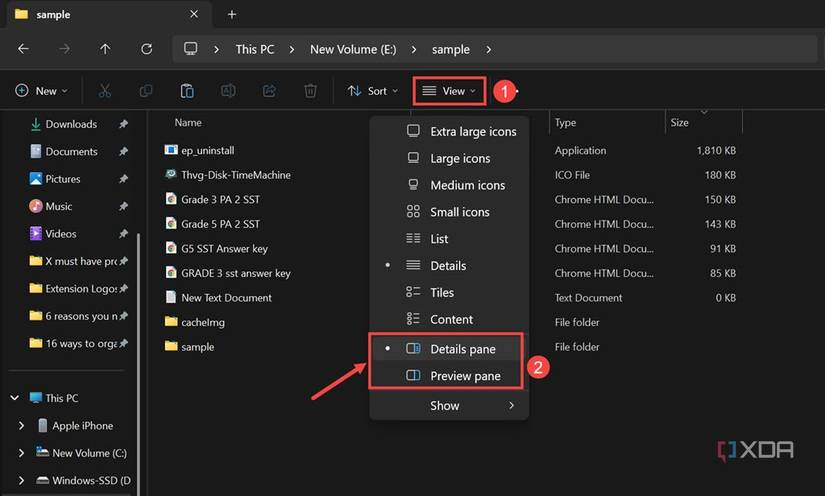825x496 pixels.
Task: Expand New Volume (C:) tree node
Action: pyautogui.click(x=21, y=453)
